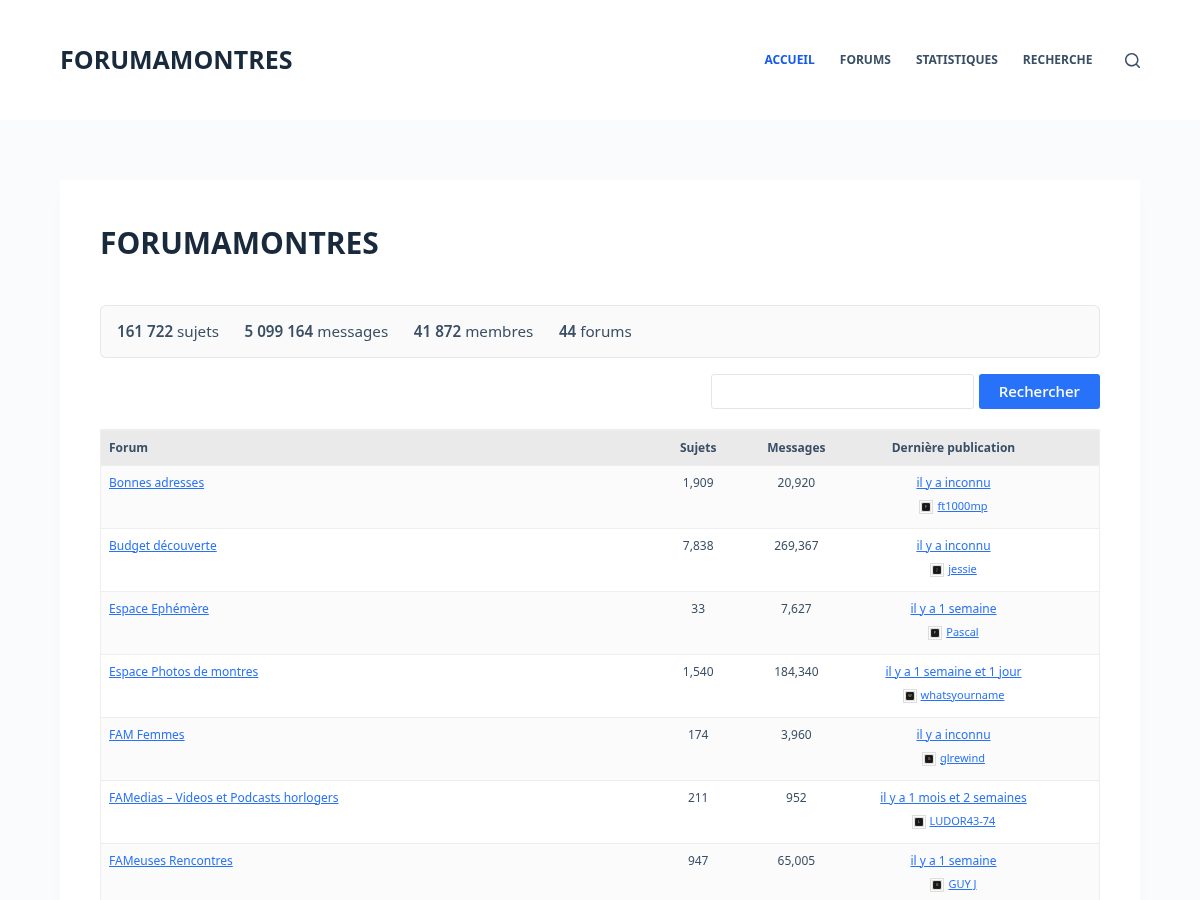Click the '269,367' messages count cell
Image resolution: width=1200 pixels, height=900 pixels.
(x=796, y=545)
